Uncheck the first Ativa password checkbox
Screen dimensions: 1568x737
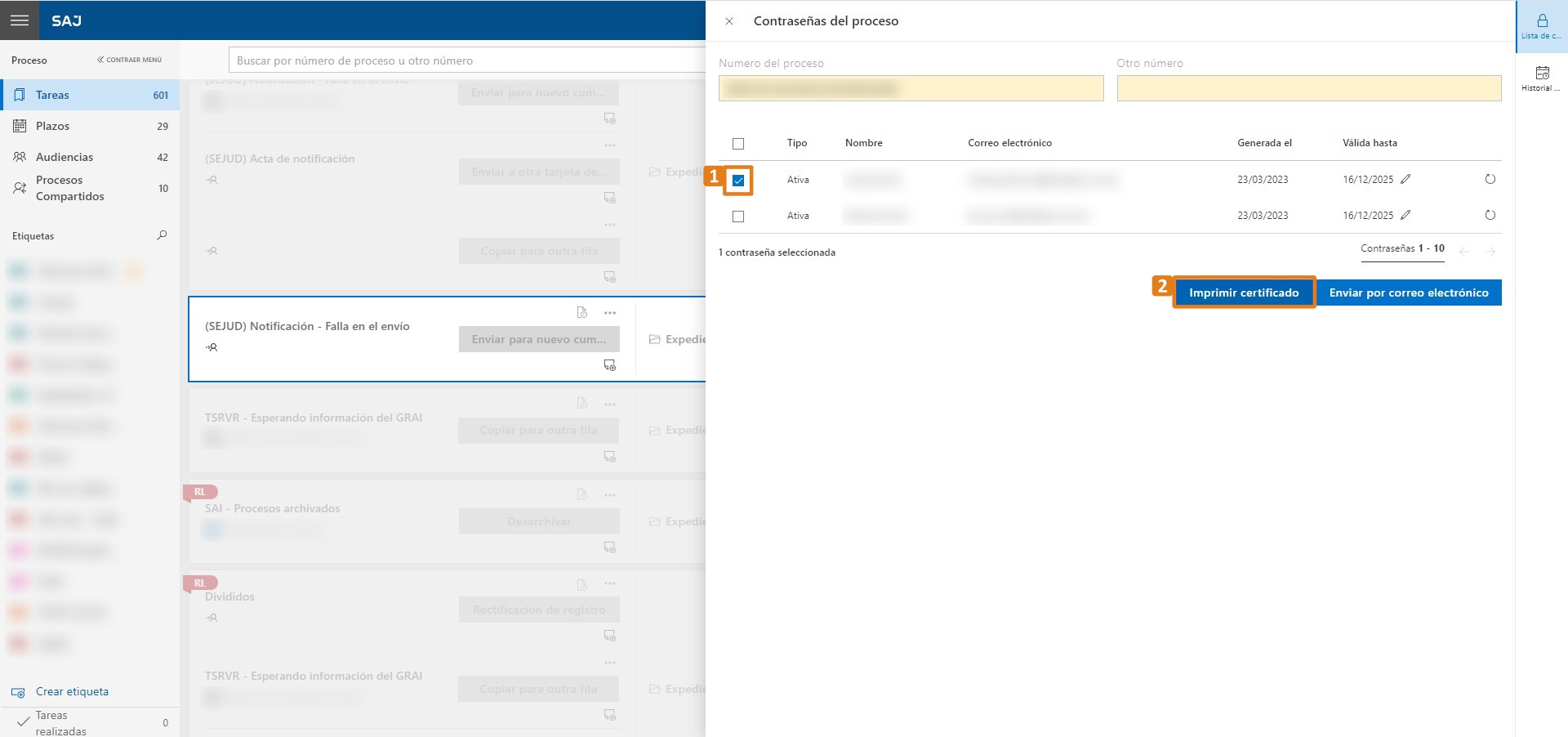coord(738,181)
